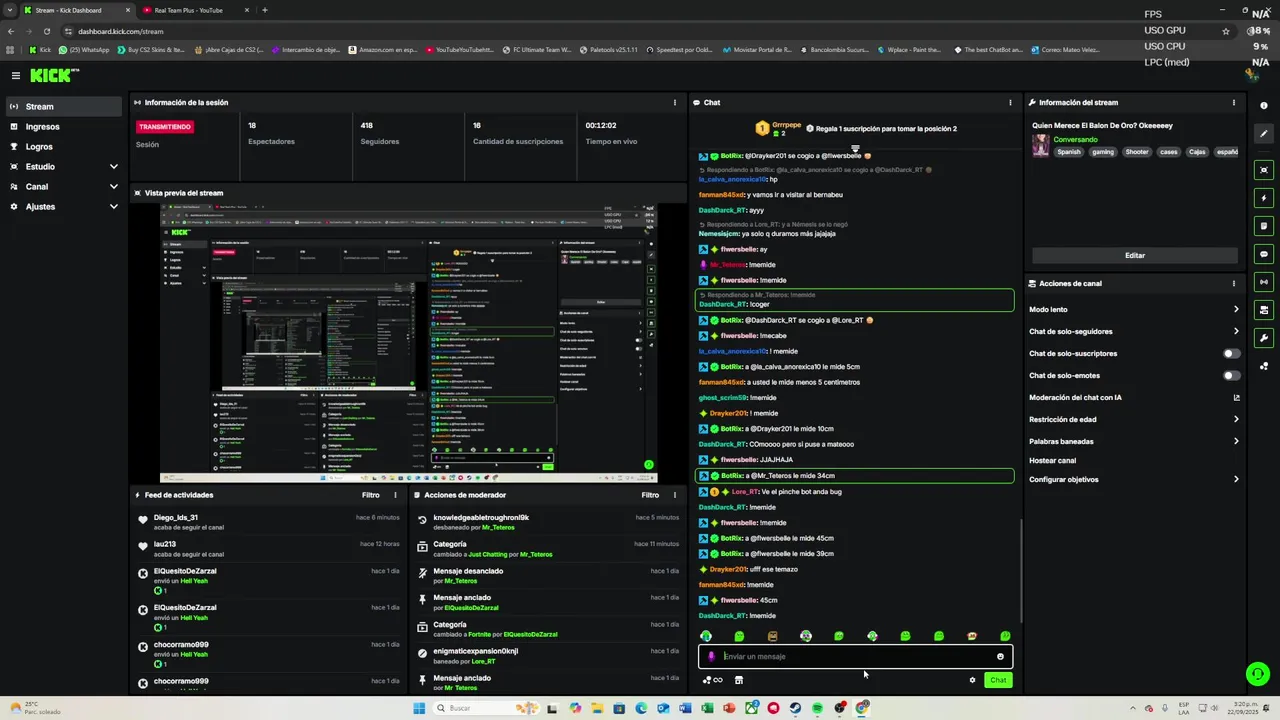Image resolution: width=1280 pixels, height=720 pixels.
Task: Open a new browser tab with plus
Action: click(264, 10)
